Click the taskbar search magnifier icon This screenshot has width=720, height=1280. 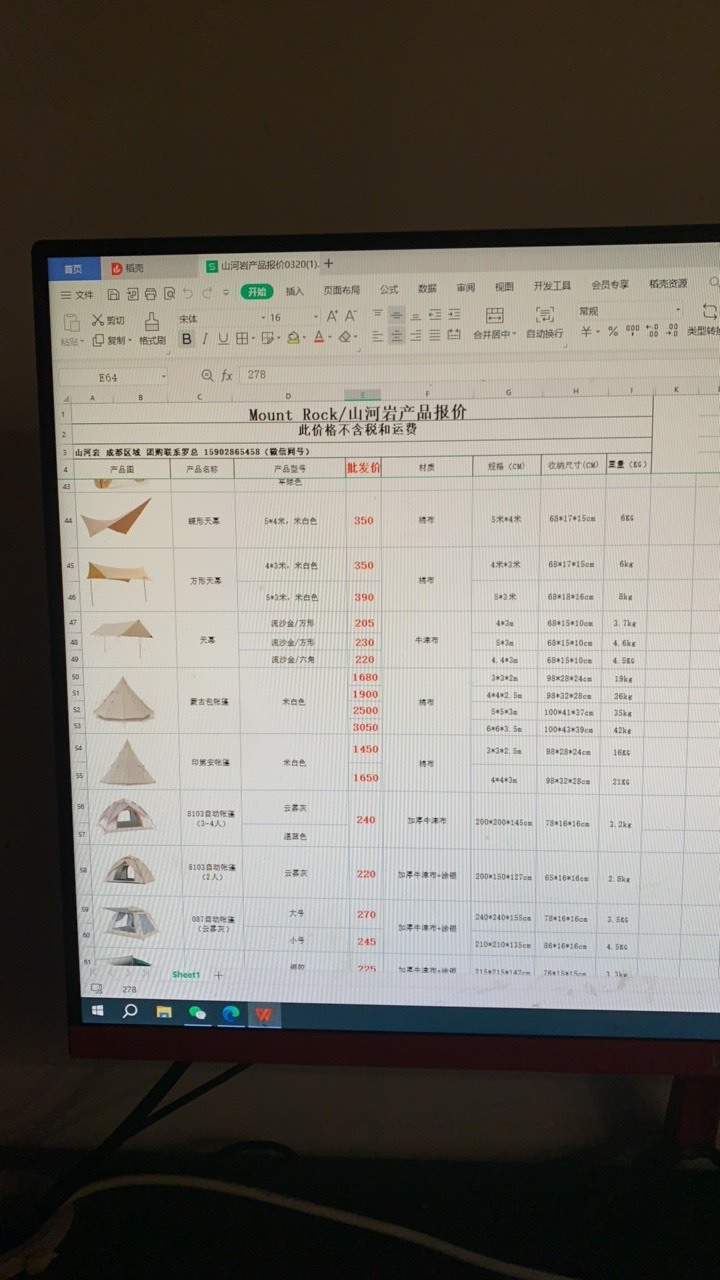click(130, 1011)
